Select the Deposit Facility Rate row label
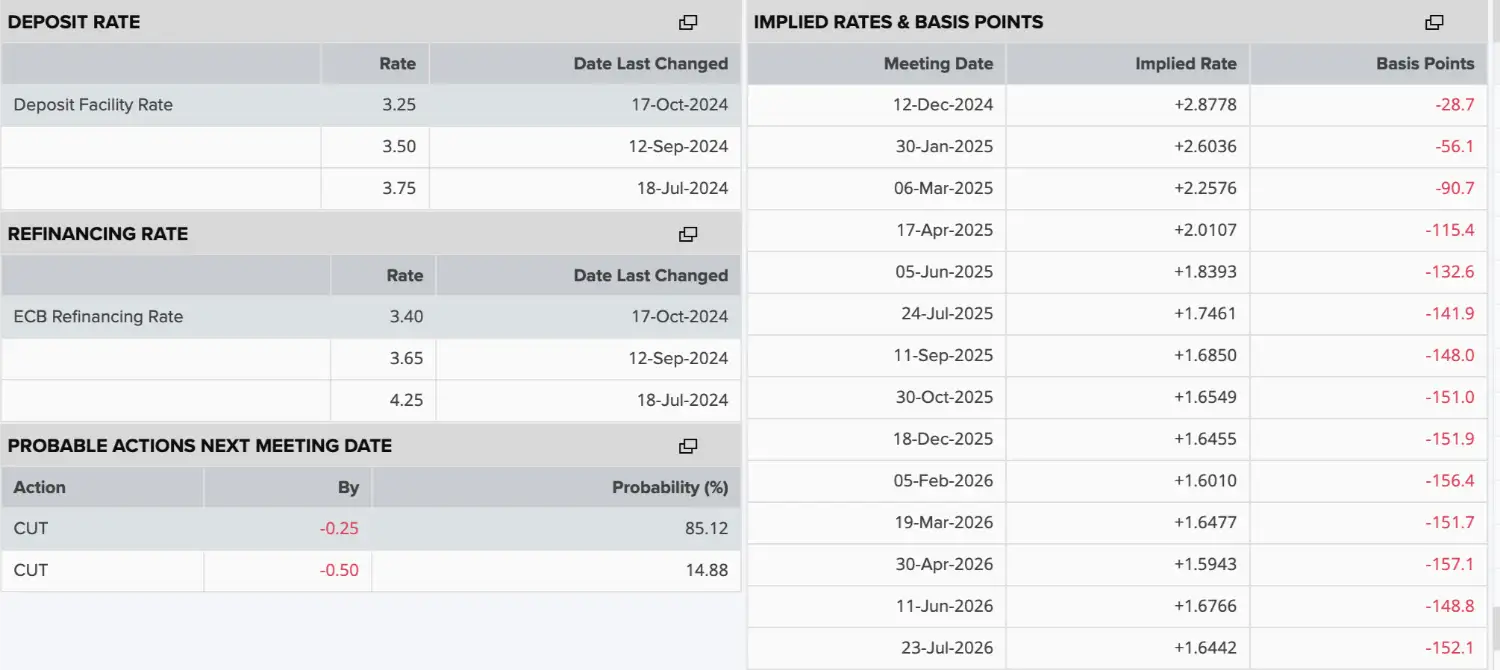Viewport: 1500px width, 670px height. (93, 105)
